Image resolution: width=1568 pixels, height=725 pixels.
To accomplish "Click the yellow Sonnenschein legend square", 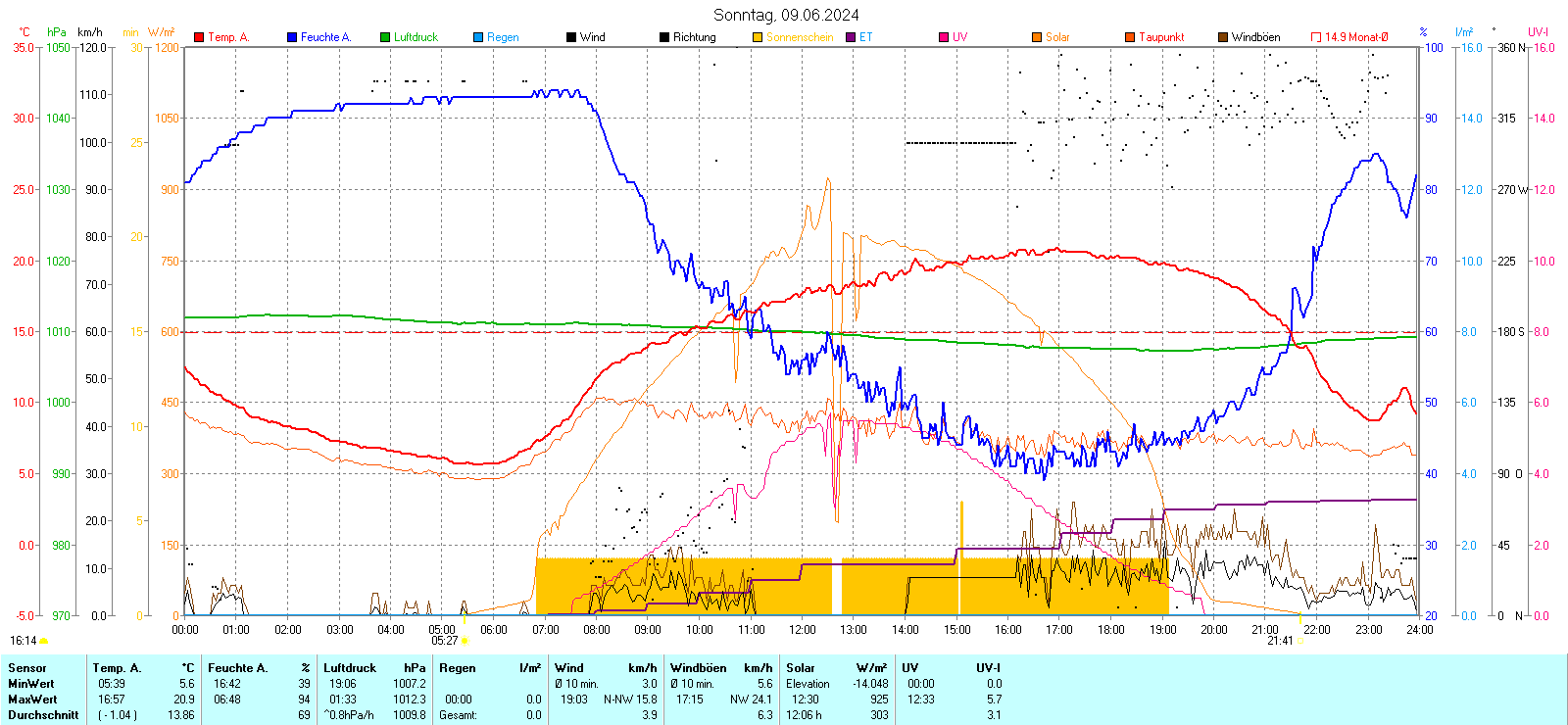I will coord(758,37).
